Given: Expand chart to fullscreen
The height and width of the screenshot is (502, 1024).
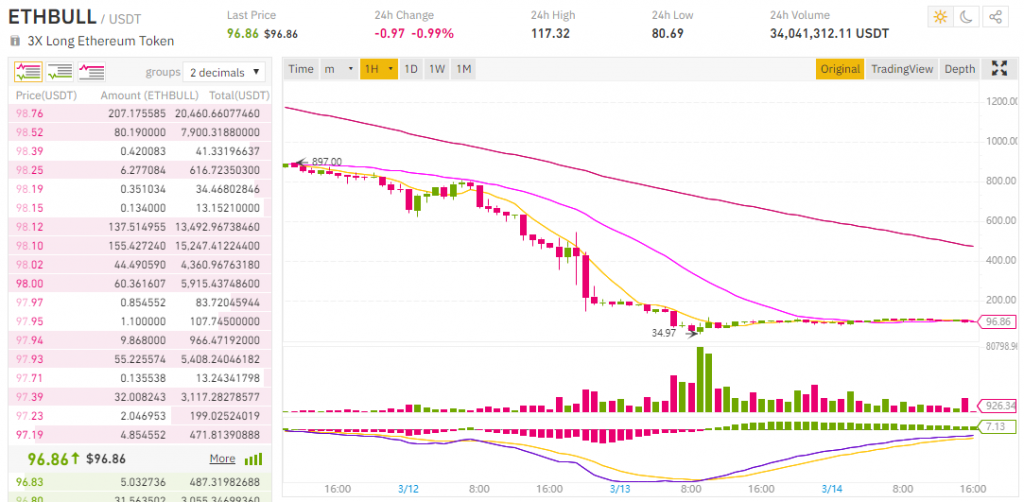Looking at the screenshot, I should coord(999,69).
